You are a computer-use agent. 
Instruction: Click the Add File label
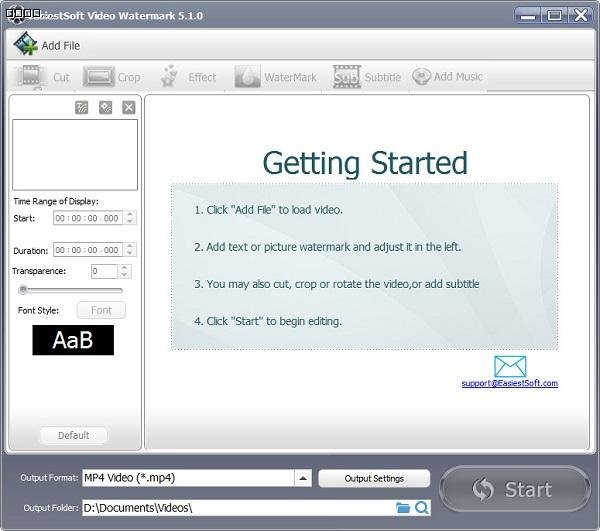(x=61, y=46)
